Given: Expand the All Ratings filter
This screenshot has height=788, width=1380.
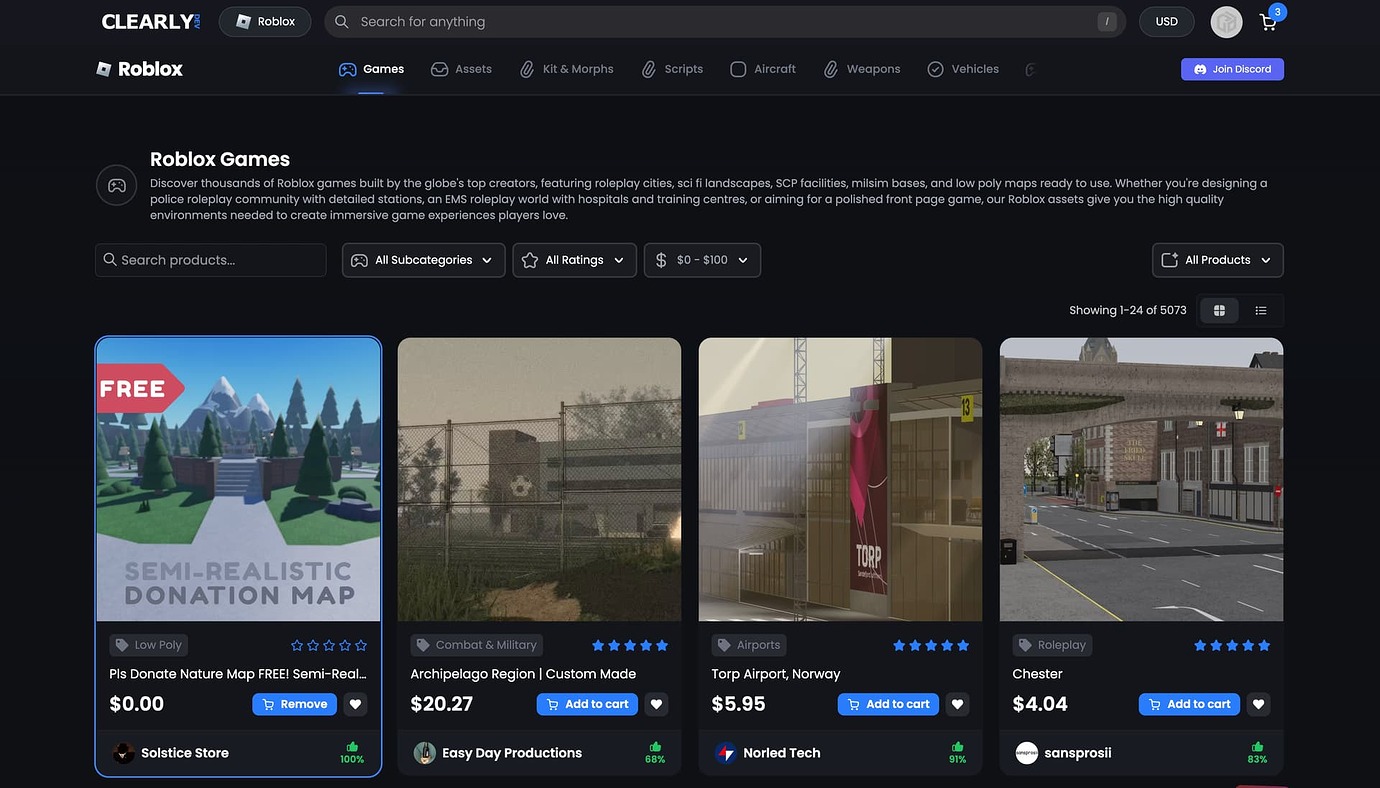Looking at the screenshot, I should [x=574, y=259].
